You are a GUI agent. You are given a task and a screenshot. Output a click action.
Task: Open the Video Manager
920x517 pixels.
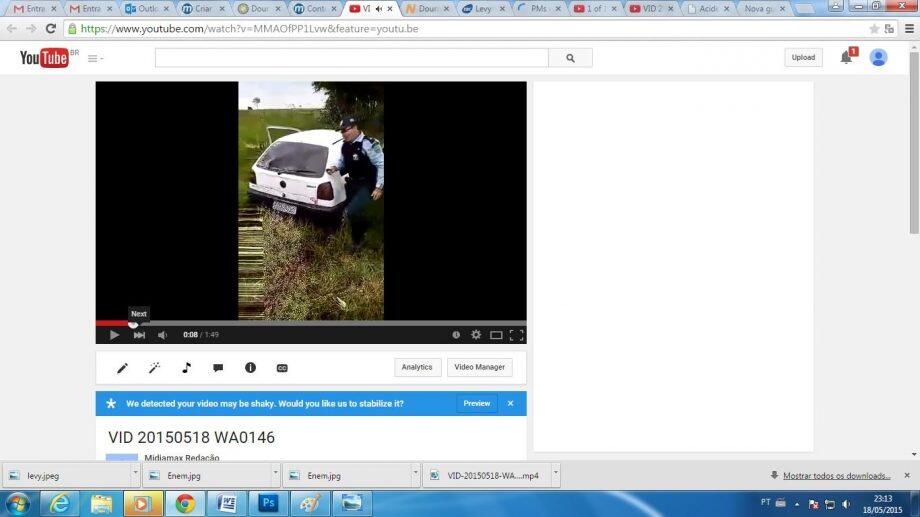pyautogui.click(x=480, y=367)
